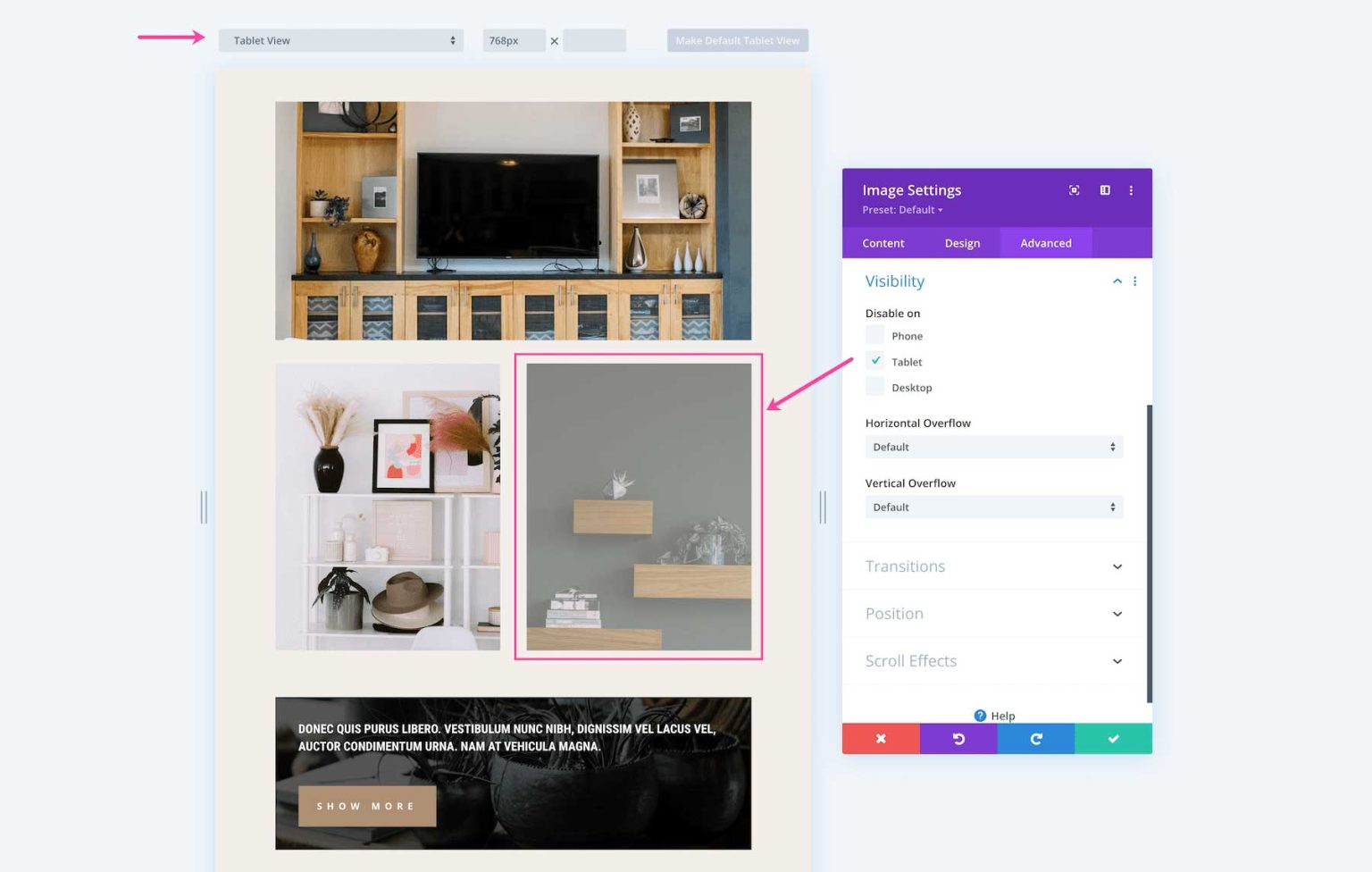
Task: Redo the last change
Action: (1035, 738)
